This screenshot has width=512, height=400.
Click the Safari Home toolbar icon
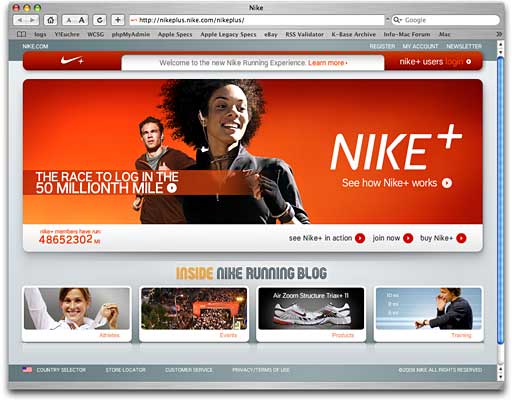(x=50, y=20)
